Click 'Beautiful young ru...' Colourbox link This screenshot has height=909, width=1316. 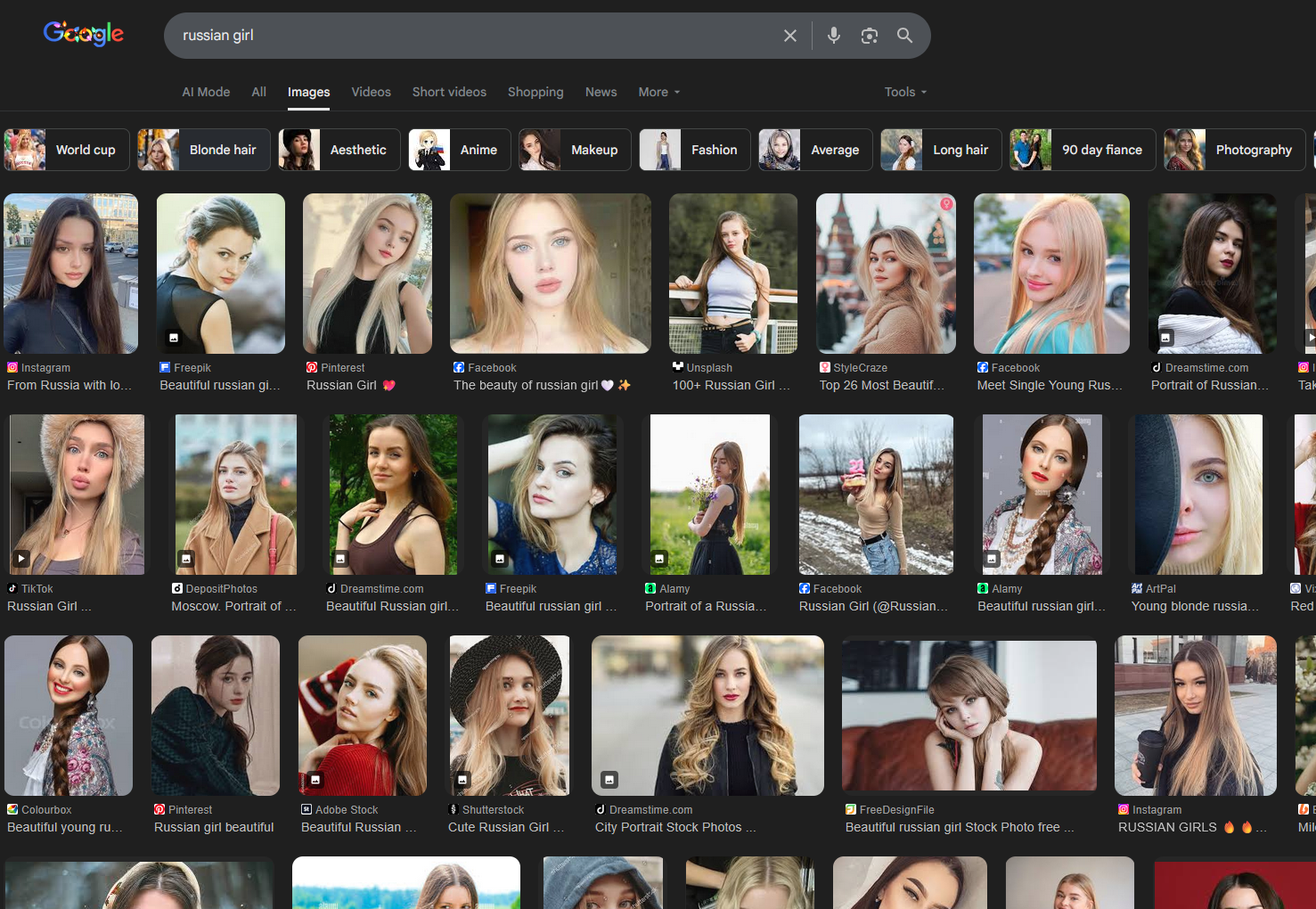pos(65,827)
